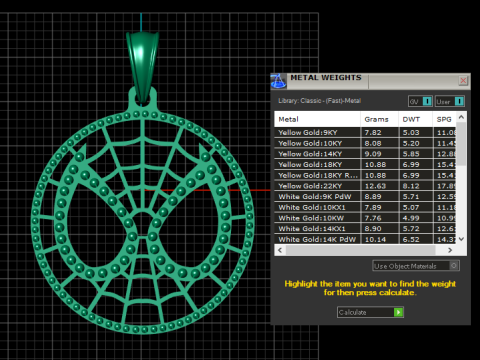Image resolution: width=480 pixels, height=360 pixels.
Task: Click the horizontal scrollbar thumb below the table
Action: point(361,250)
